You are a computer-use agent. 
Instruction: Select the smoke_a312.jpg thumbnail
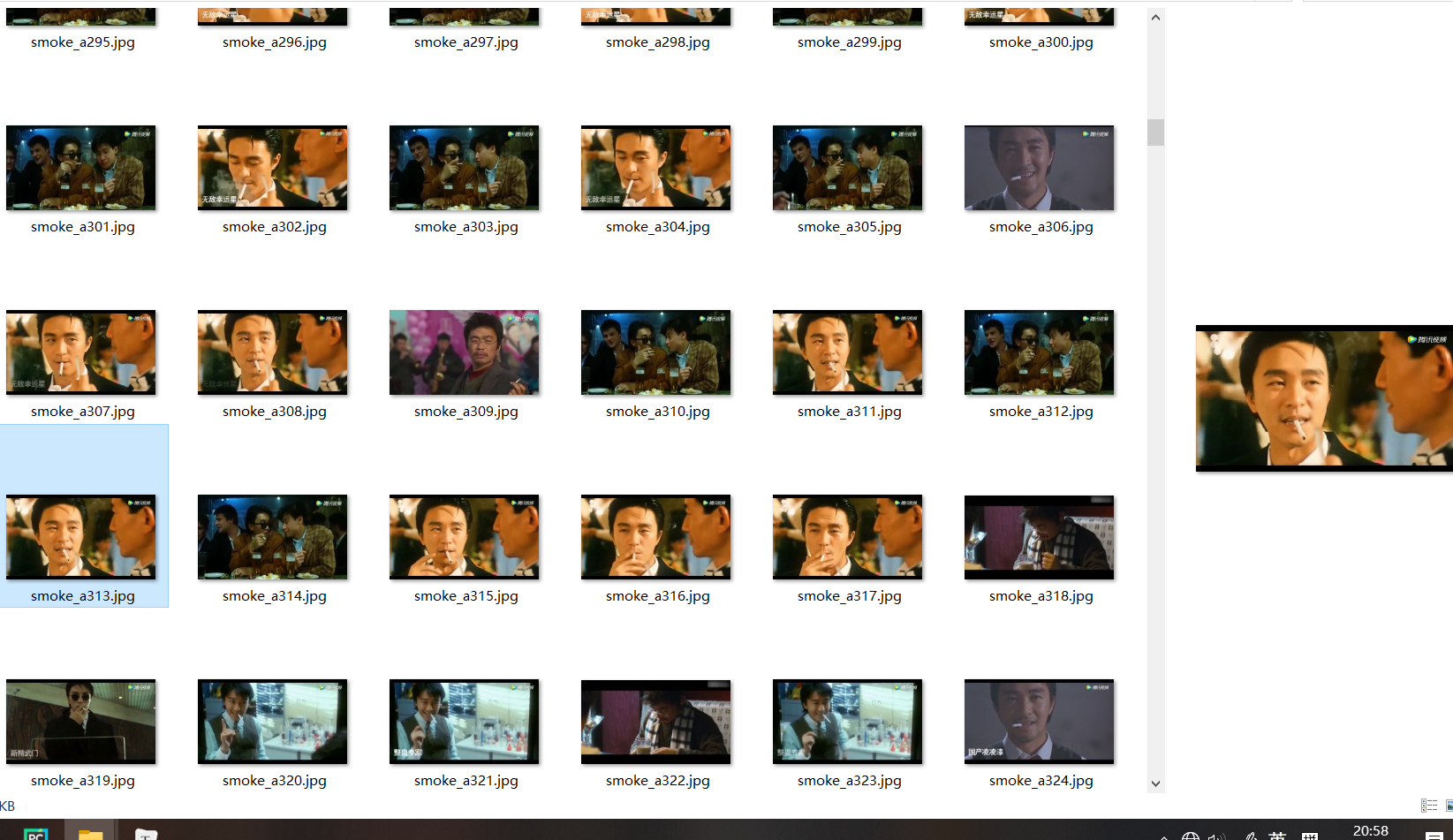1040,352
